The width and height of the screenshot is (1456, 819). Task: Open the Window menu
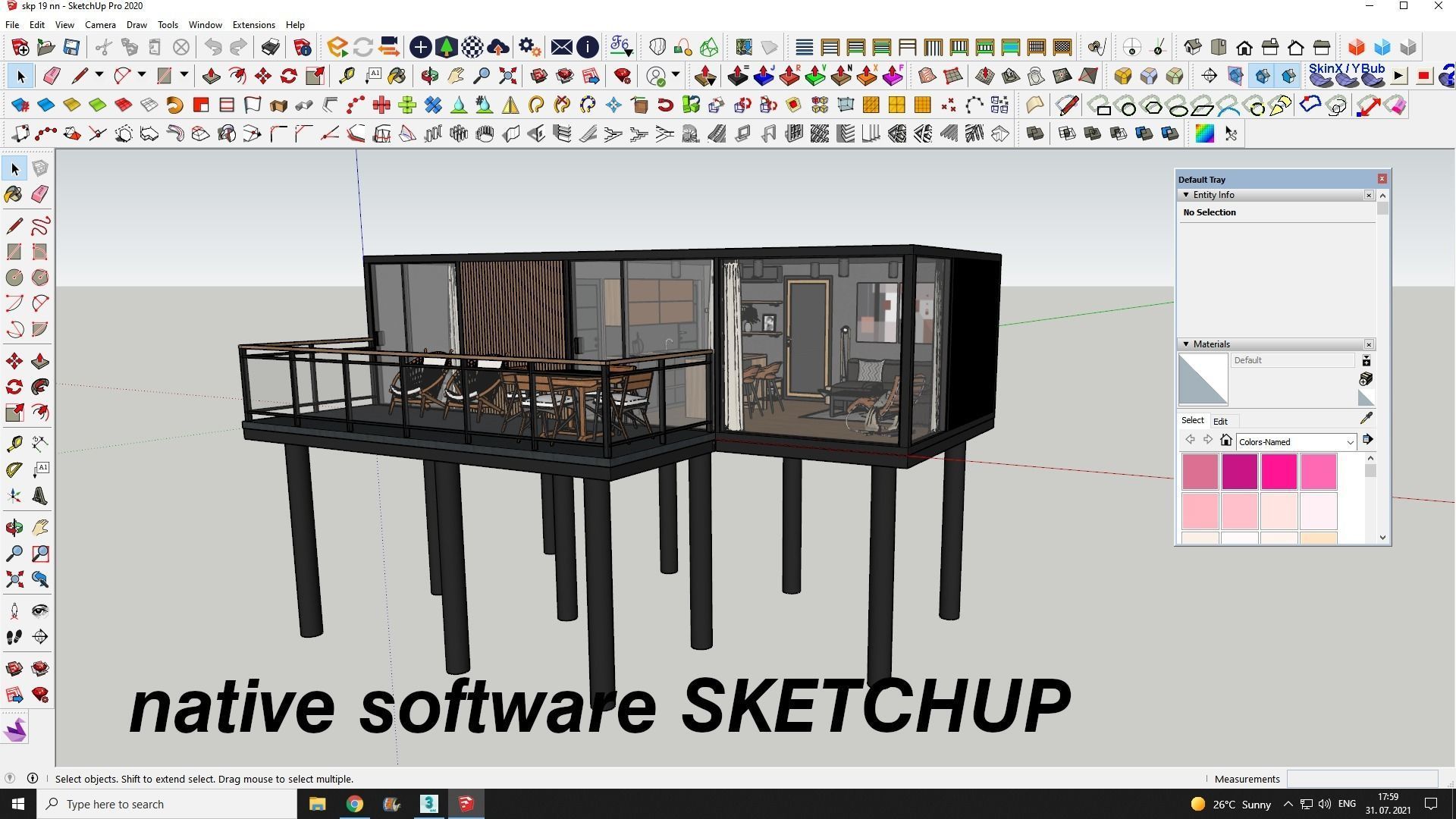click(x=205, y=24)
